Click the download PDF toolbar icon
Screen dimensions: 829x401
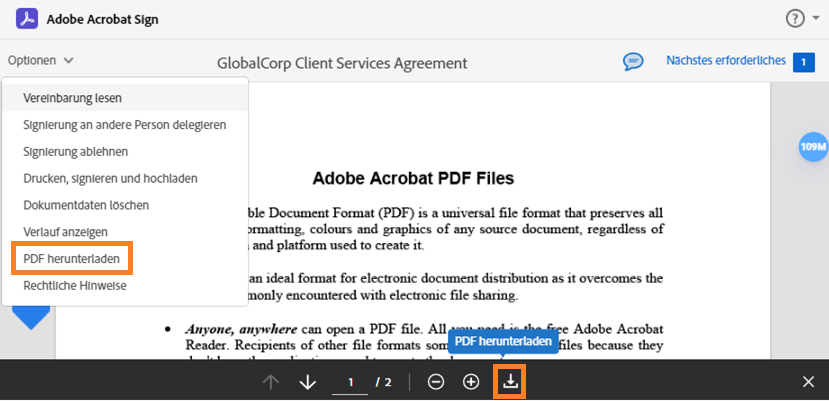point(510,381)
